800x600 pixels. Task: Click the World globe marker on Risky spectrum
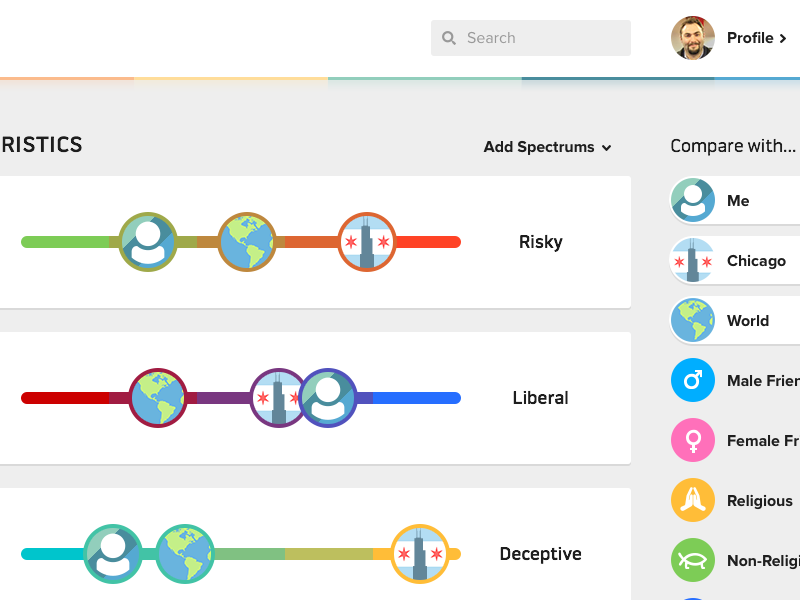click(x=247, y=242)
